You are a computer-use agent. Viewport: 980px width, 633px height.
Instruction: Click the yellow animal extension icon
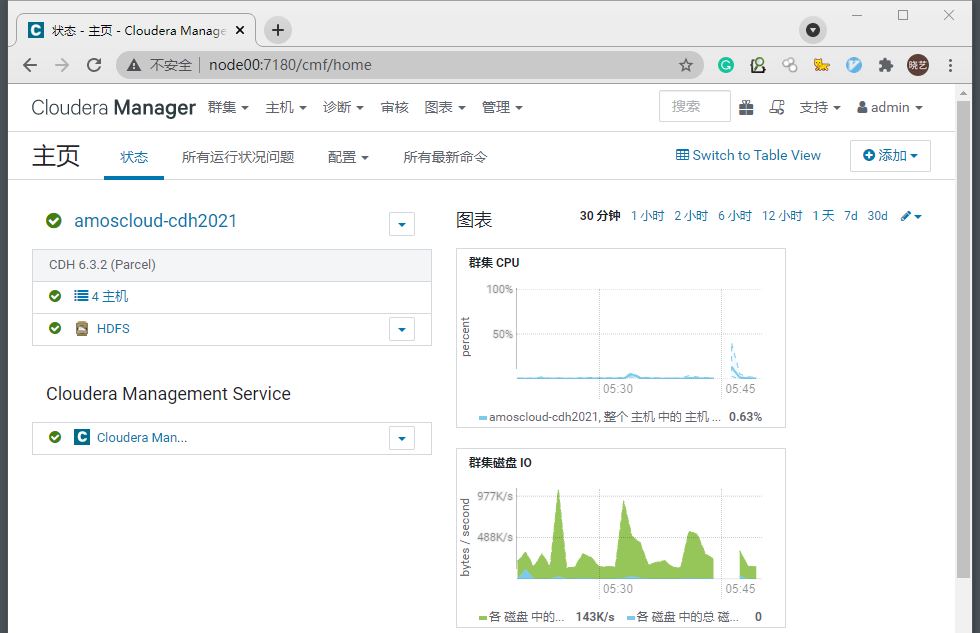pyautogui.click(x=821, y=65)
